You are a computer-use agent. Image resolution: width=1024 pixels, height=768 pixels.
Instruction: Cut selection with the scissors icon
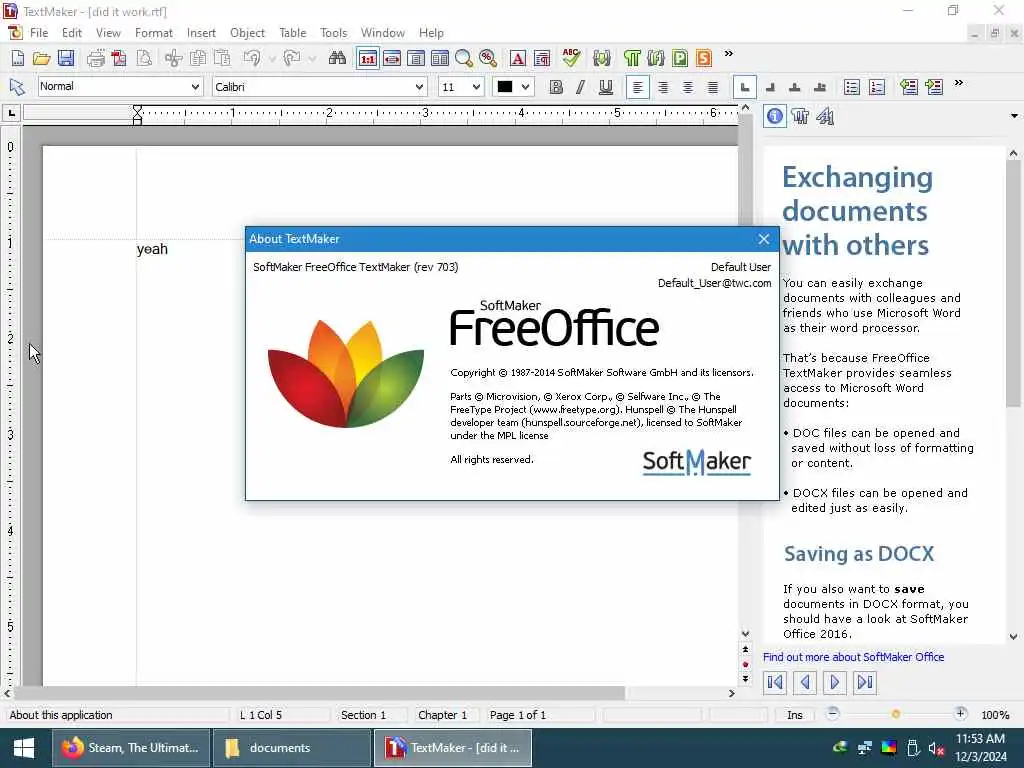pyautogui.click(x=173, y=58)
